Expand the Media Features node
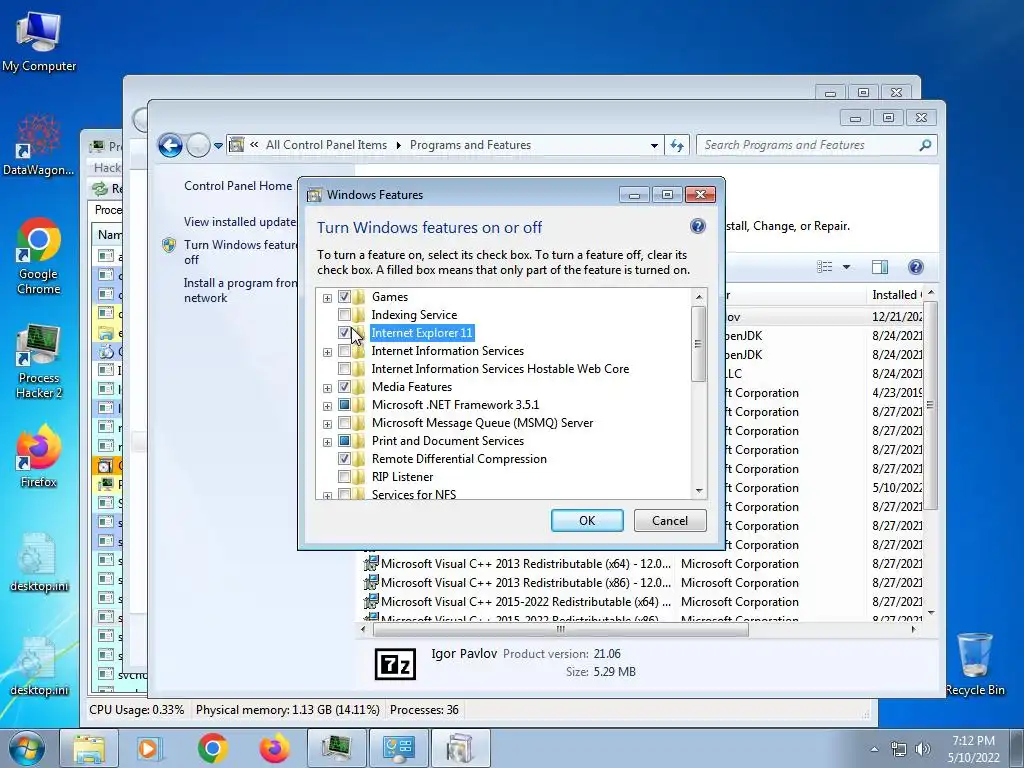Image resolution: width=1024 pixels, height=768 pixels. click(327, 388)
